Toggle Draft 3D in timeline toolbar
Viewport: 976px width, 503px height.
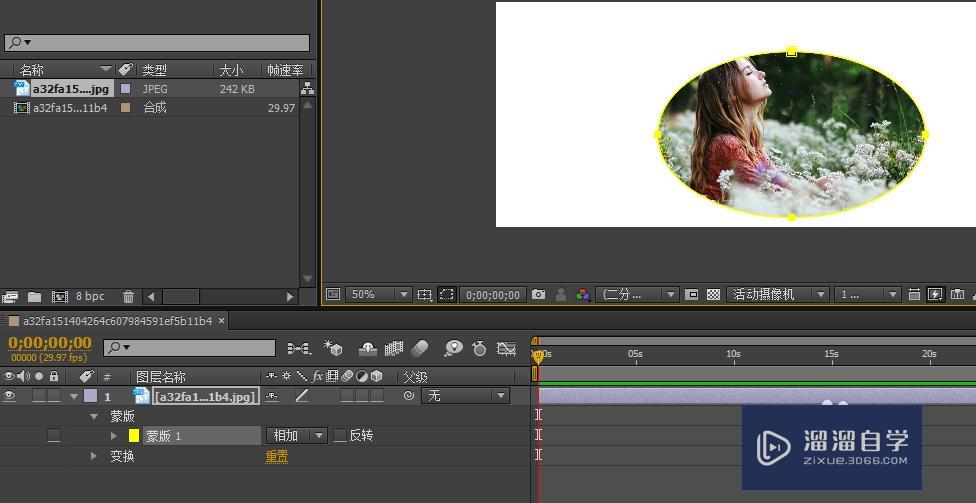click(x=333, y=349)
